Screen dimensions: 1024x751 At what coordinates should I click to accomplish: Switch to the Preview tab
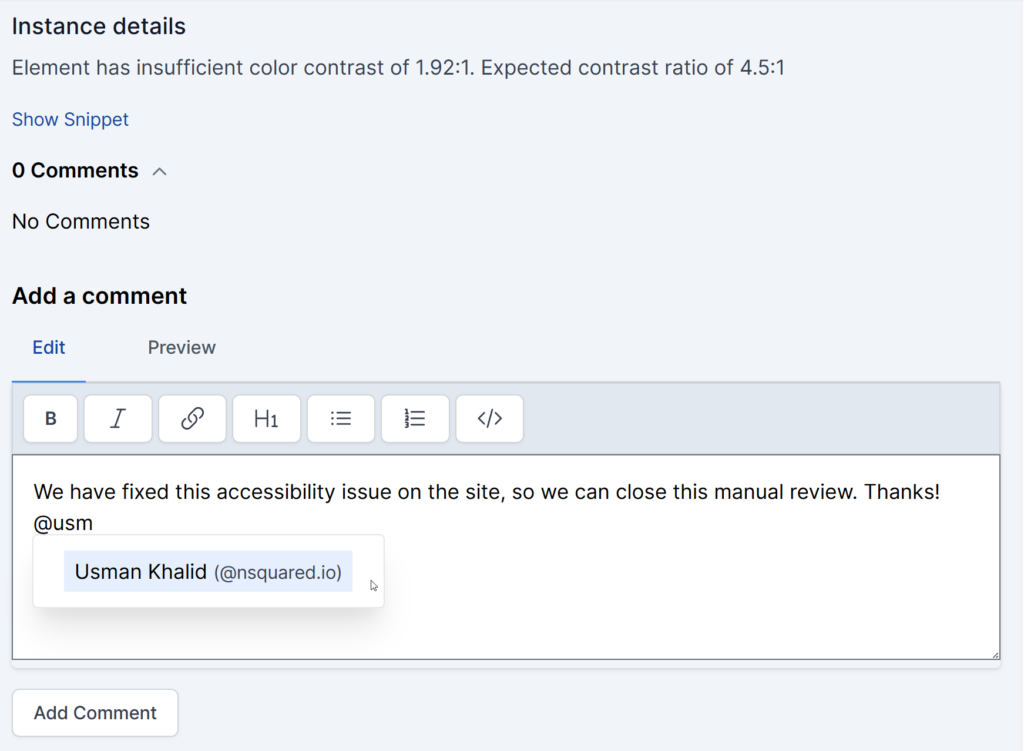tap(181, 347)
